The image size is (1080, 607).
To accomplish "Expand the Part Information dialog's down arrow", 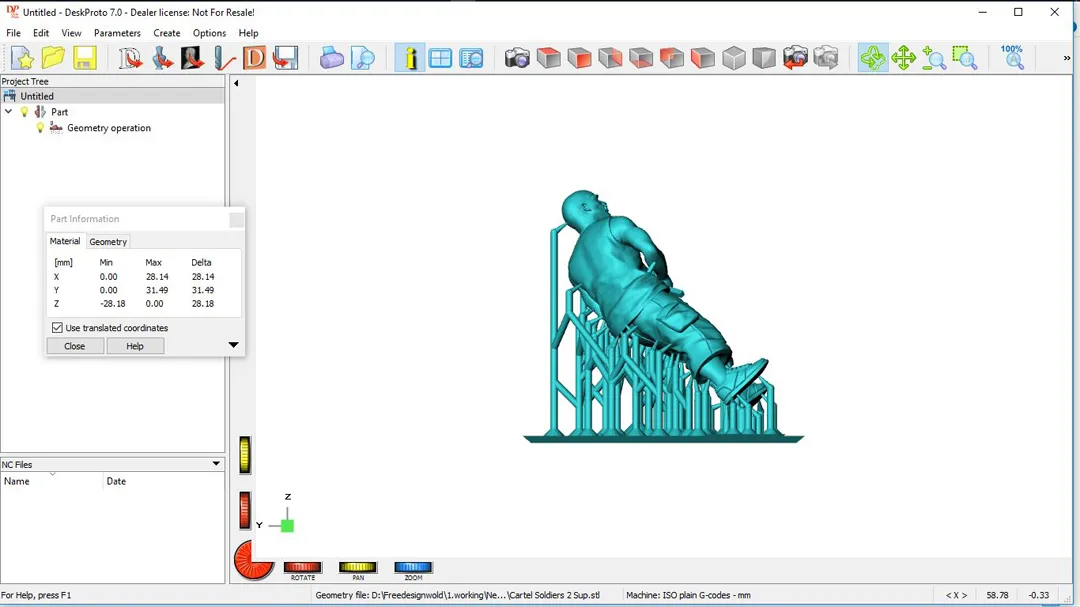I will tap(233, 345).
